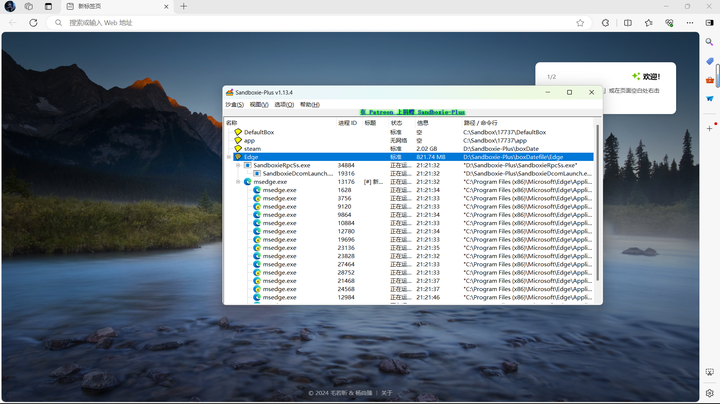This screenshot has width=720, height=404.
Task: Click the Sandboxie process list vertical scrollbar
Action: (x=597, y=202)
